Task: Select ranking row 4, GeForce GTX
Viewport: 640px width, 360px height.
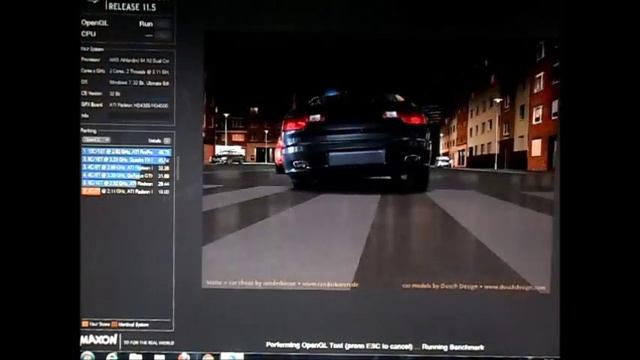Action: 127,176
